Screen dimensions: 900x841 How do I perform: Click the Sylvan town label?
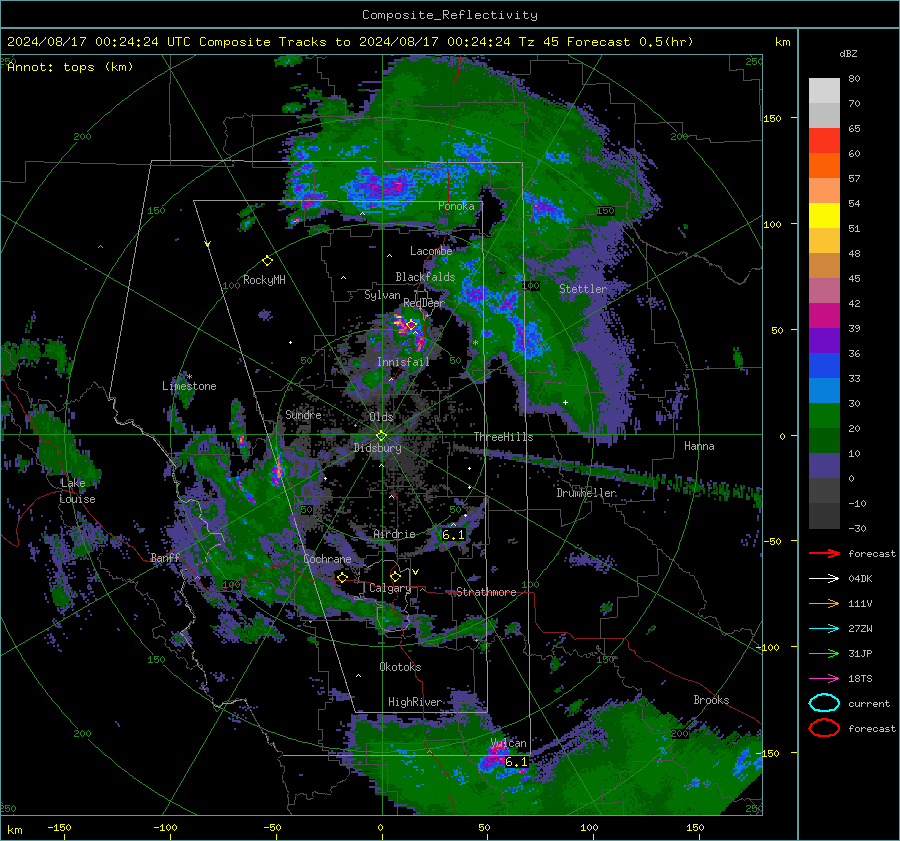382,295
